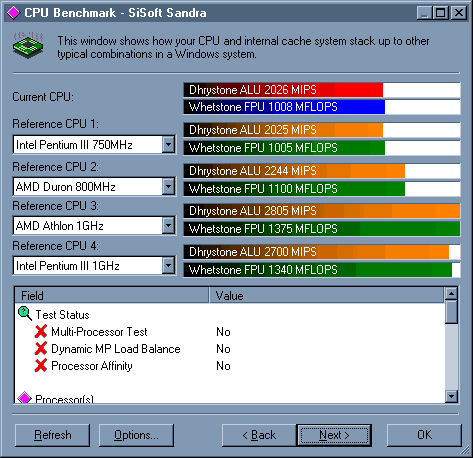Screen dimensions: 473x458
Task: Click the list scrollbar down arrow
Action: click(x=452, y=396)
